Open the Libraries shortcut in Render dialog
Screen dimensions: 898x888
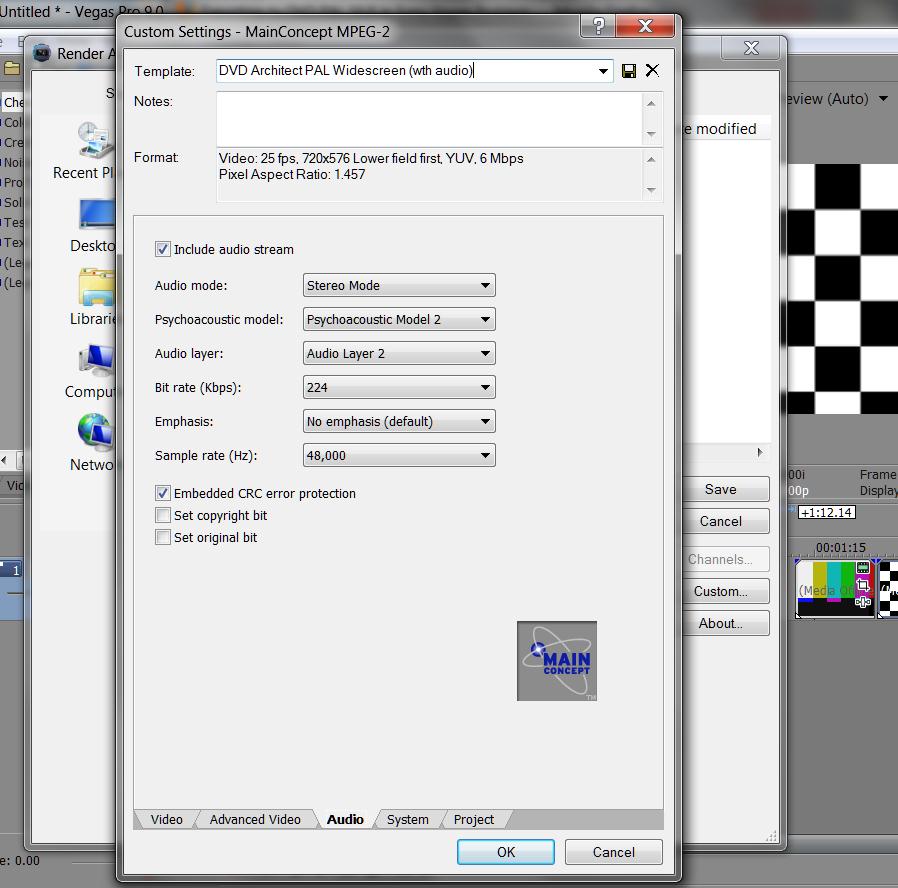pyautogui.click(x=94, y=298)
